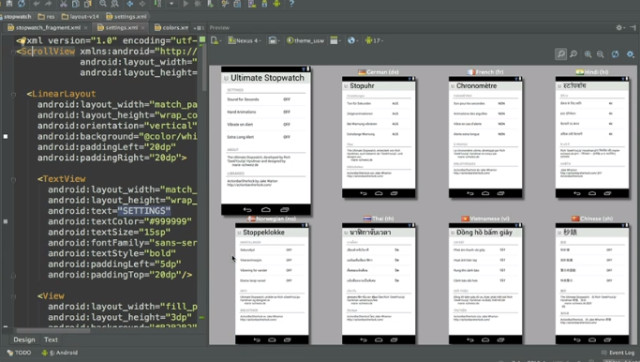Image resolution: width=640 pixels, height=362 pixels.
Task: Click the Undo arrow in main toolbar
Action: click(37, 4)
